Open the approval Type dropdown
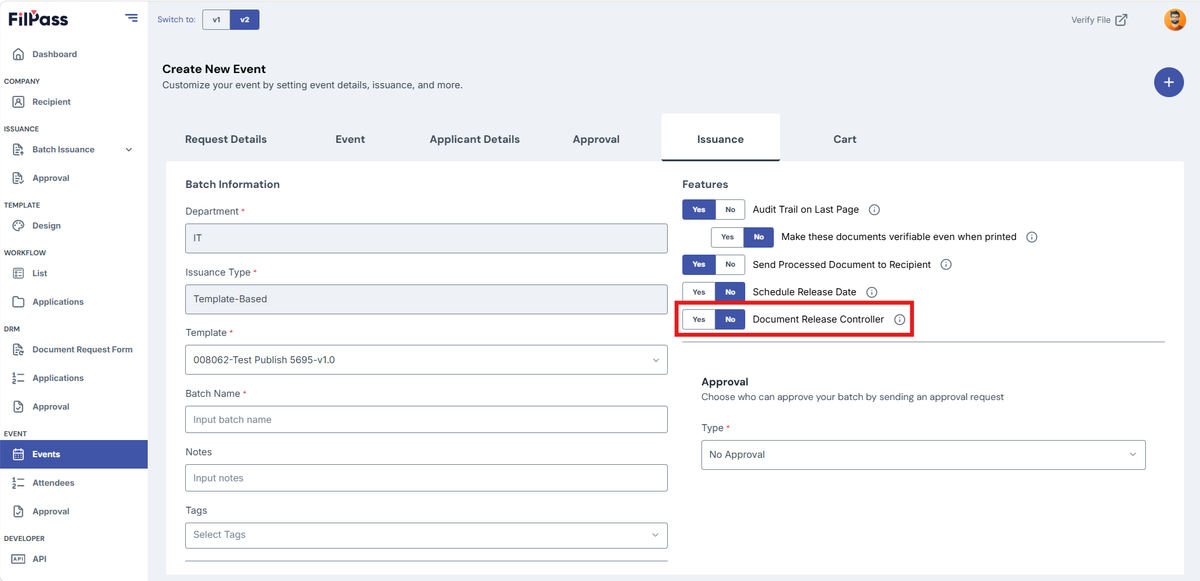 pos(923,454)
